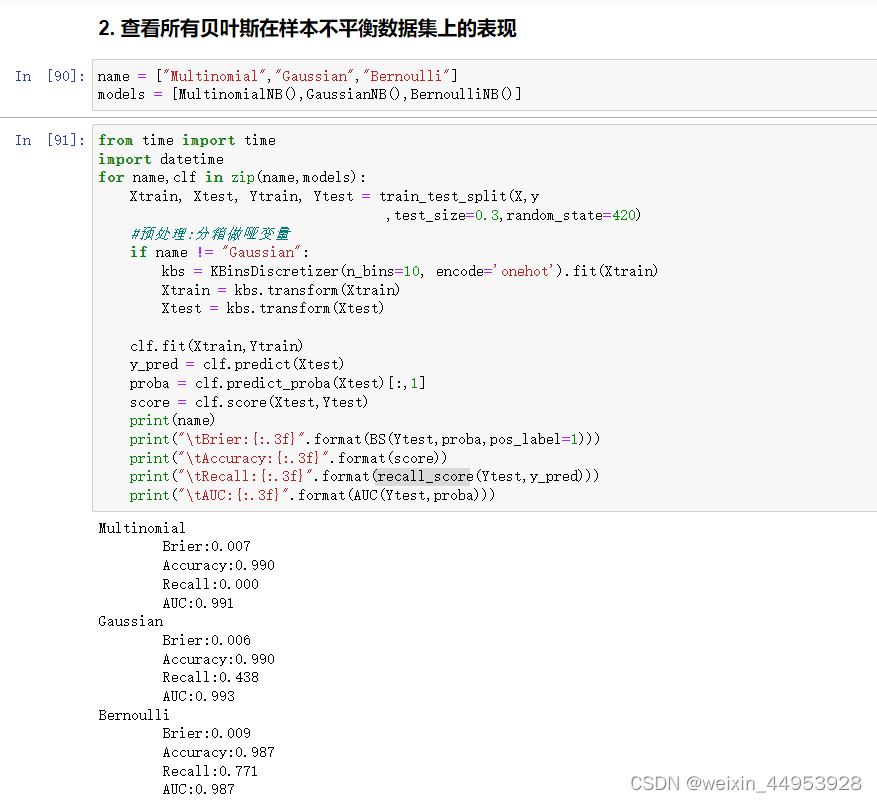Click the 'import datetime' line

(161, 159)
